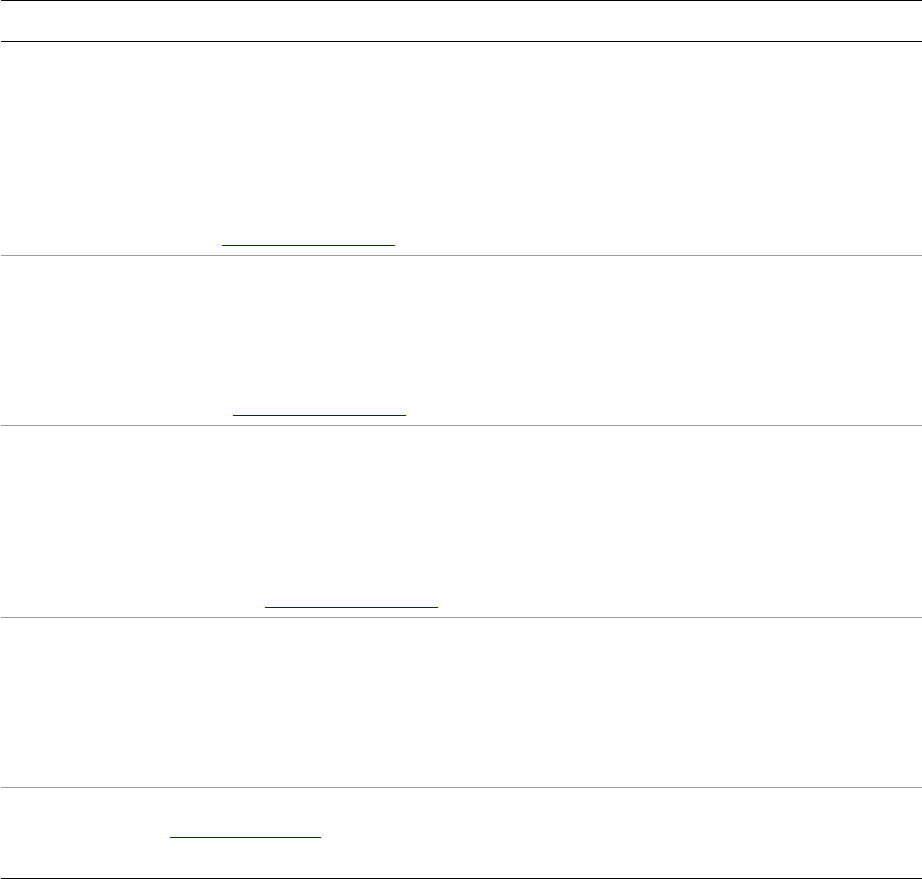Select the fourth body row without an underline
The height and width of the screenshot is (879, 922).
tap(460, 701)
